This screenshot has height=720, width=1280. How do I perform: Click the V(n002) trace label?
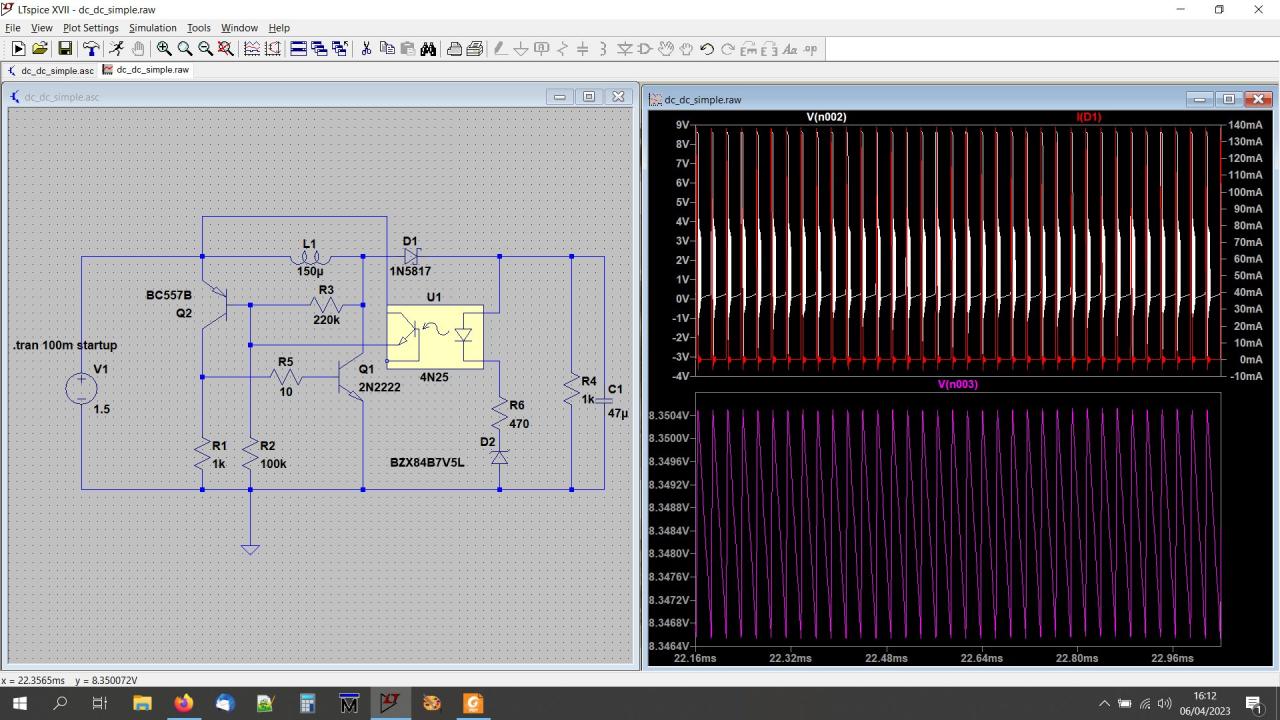tap(826, 117)
